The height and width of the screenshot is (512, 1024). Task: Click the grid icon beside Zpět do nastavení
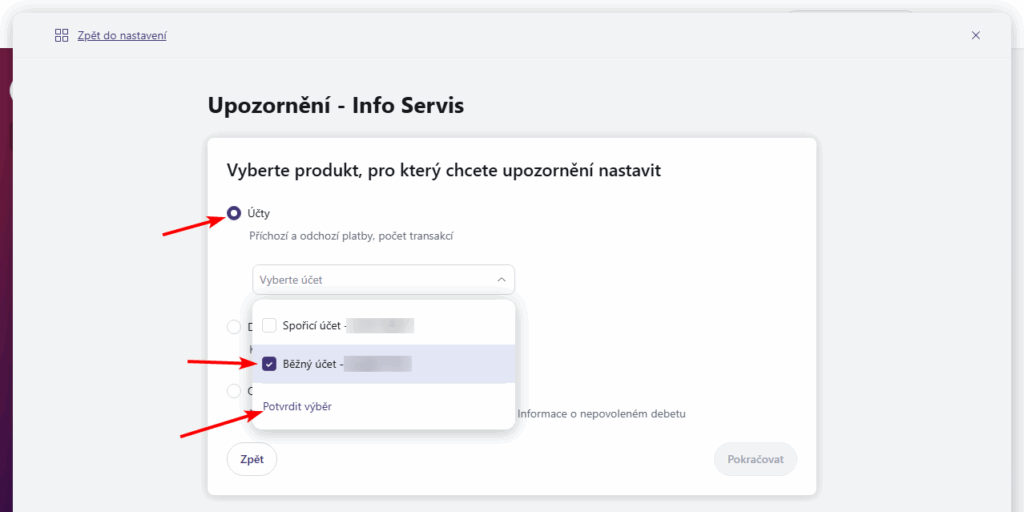(61, 35)
